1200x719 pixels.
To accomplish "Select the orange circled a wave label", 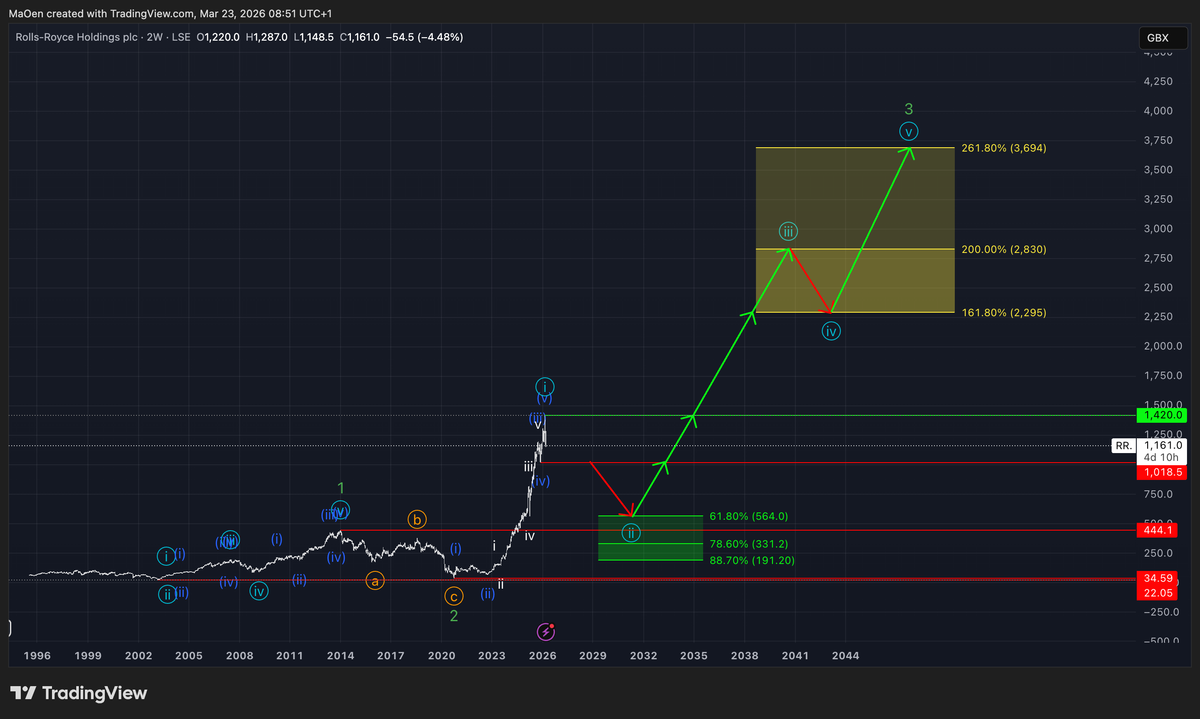I will pyautogui.click(x=374, y=580).
